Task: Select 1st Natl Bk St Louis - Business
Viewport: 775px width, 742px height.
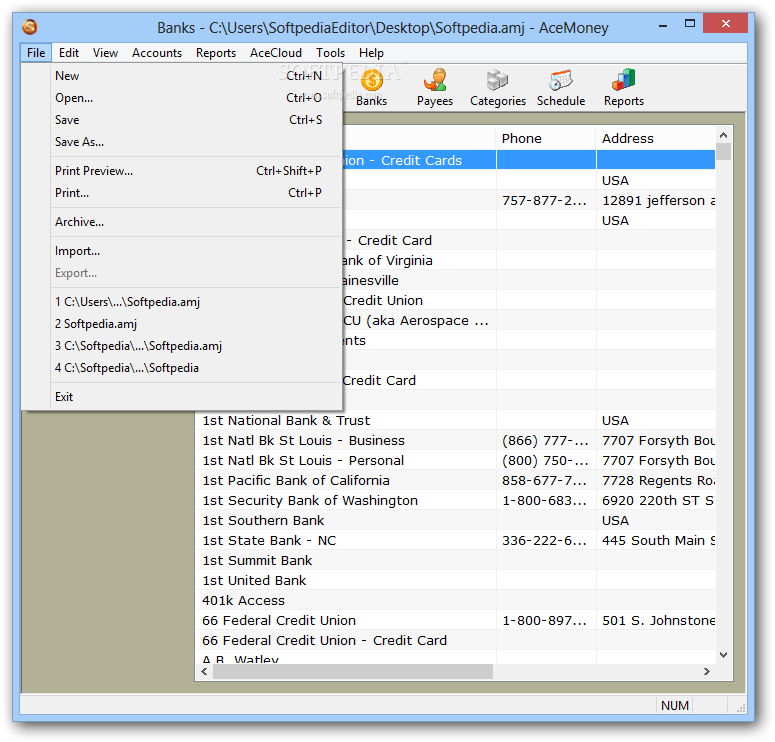Action: click(455, 440)
